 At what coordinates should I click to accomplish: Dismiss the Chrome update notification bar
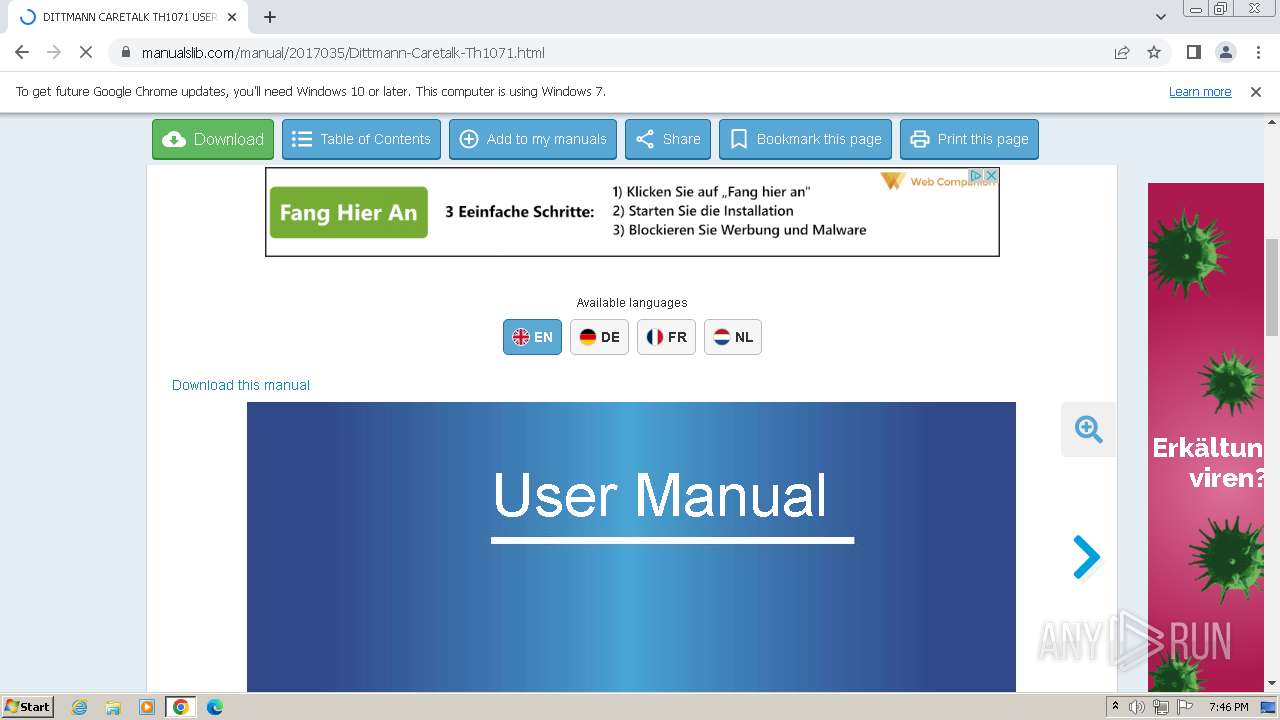click(x=1256, y=91)
